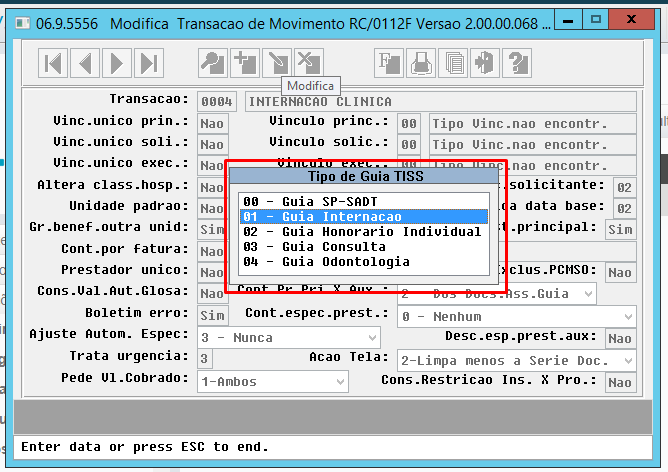Click the delete record icon
The width and height of the screenshot is (668, 472).
tap(309, 63)
